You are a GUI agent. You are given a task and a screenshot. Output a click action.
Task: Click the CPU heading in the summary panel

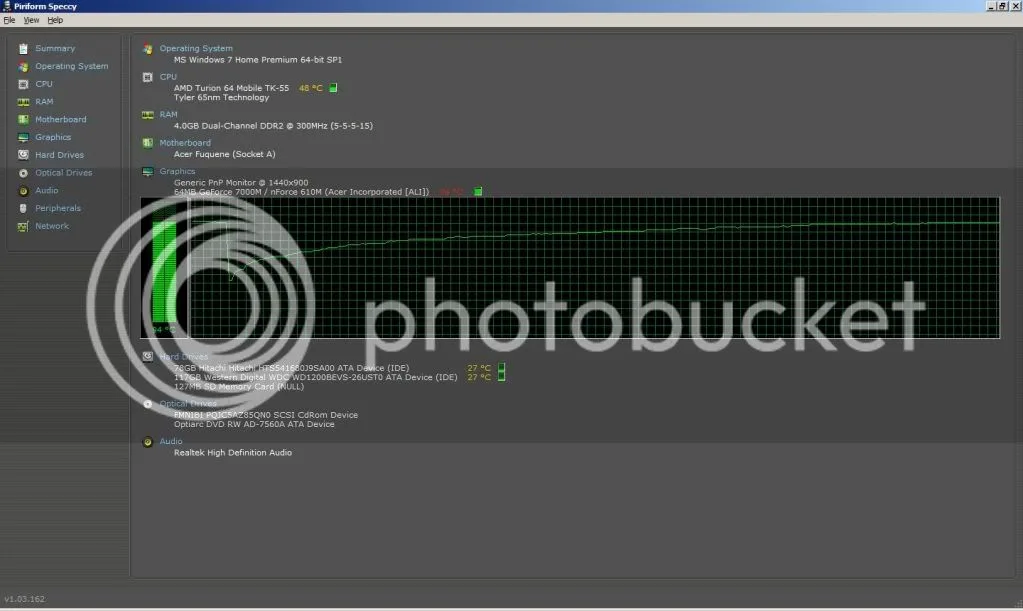[168, 76]
